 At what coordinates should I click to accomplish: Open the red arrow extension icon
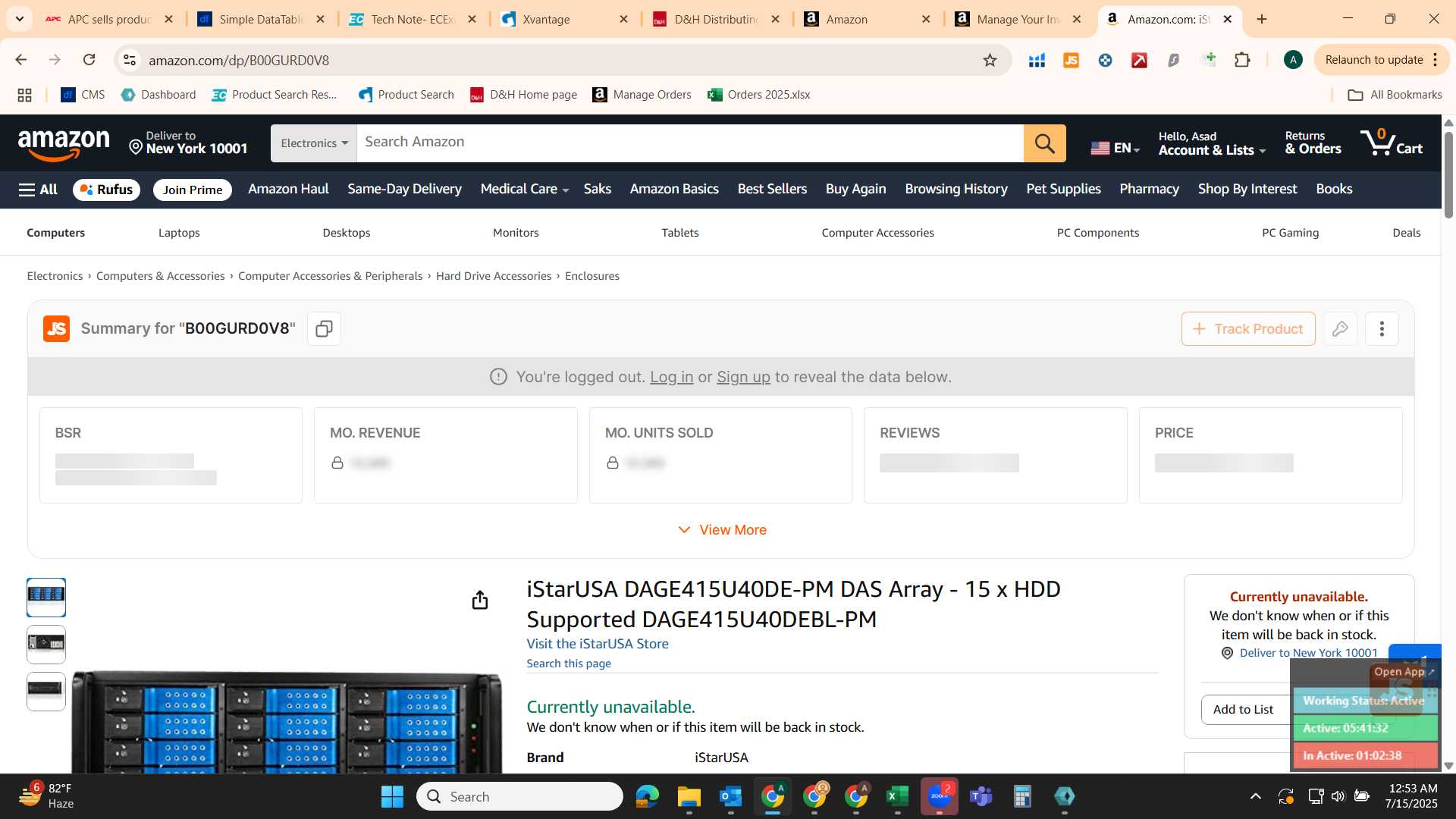(1139, 60)
